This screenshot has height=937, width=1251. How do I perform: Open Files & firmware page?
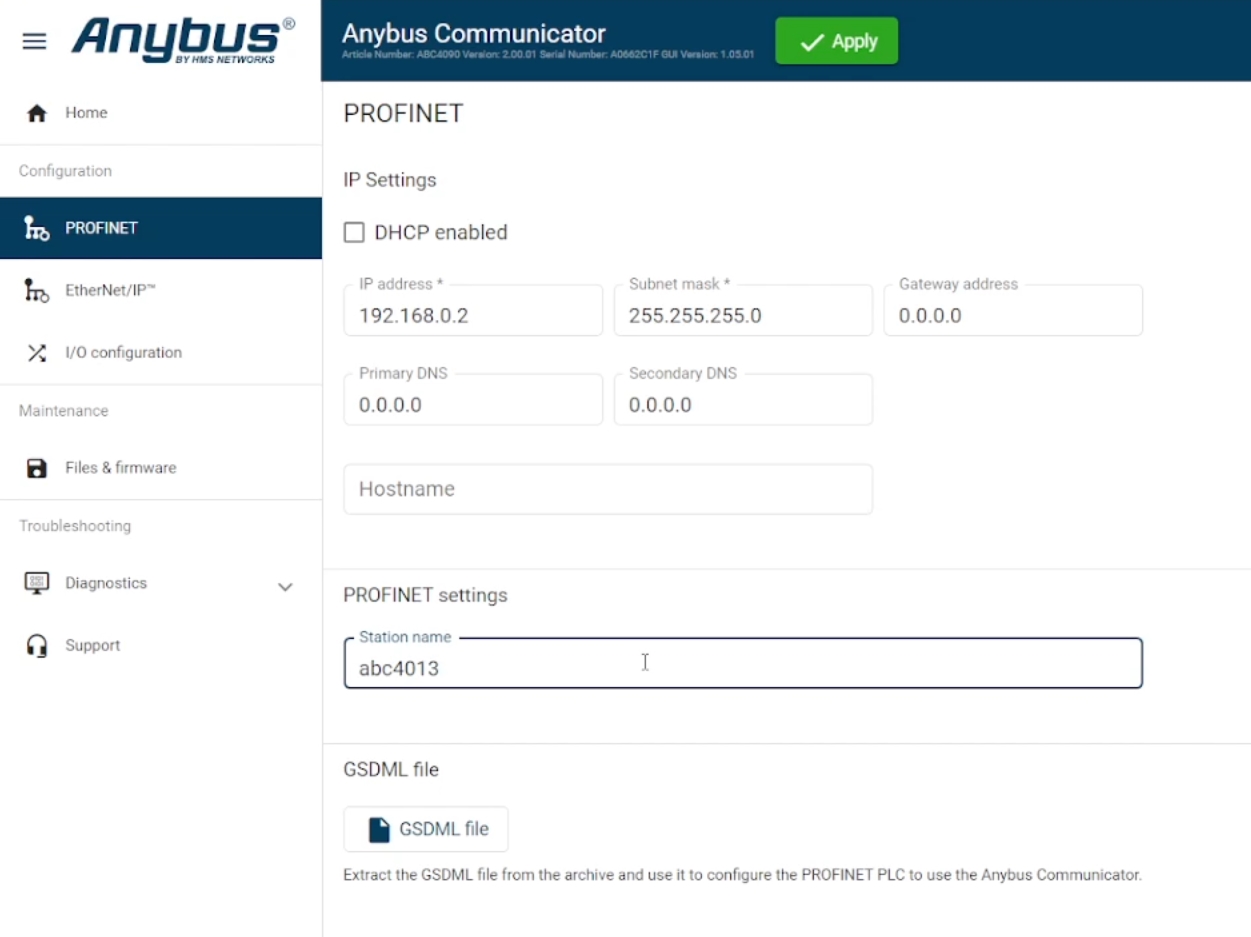click(160, 468)
